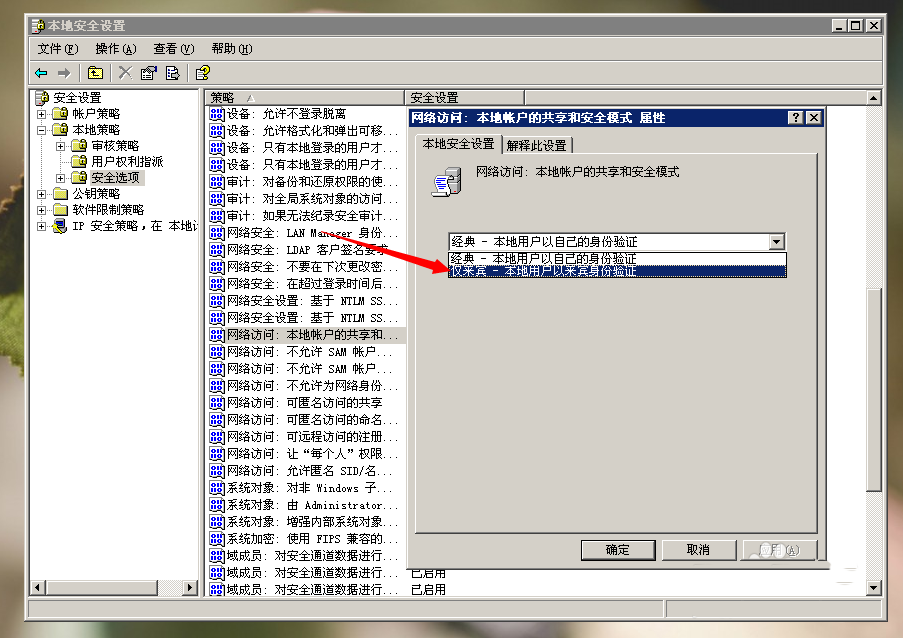Expand the 审核策略 tree node
Viewport: 903px width, 638px height.
click(x=60, y=146)
